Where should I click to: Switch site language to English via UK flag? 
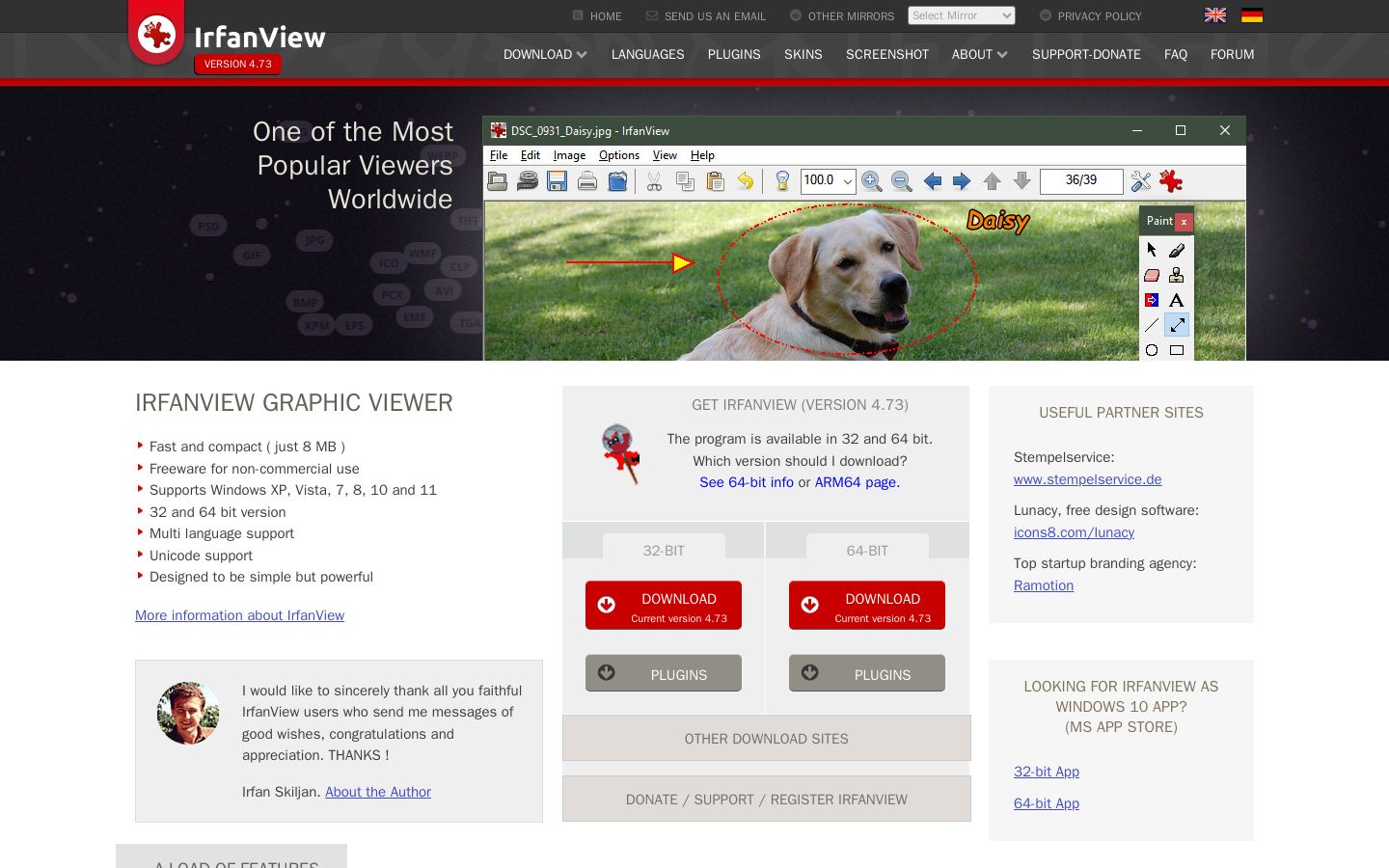pyautogui.click(x=1215, y=15)
